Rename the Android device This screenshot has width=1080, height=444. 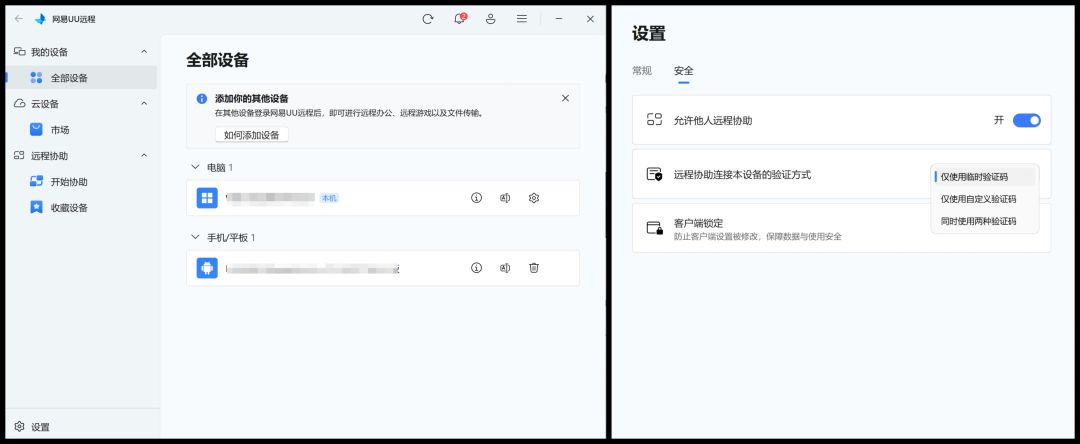[505, 268]
